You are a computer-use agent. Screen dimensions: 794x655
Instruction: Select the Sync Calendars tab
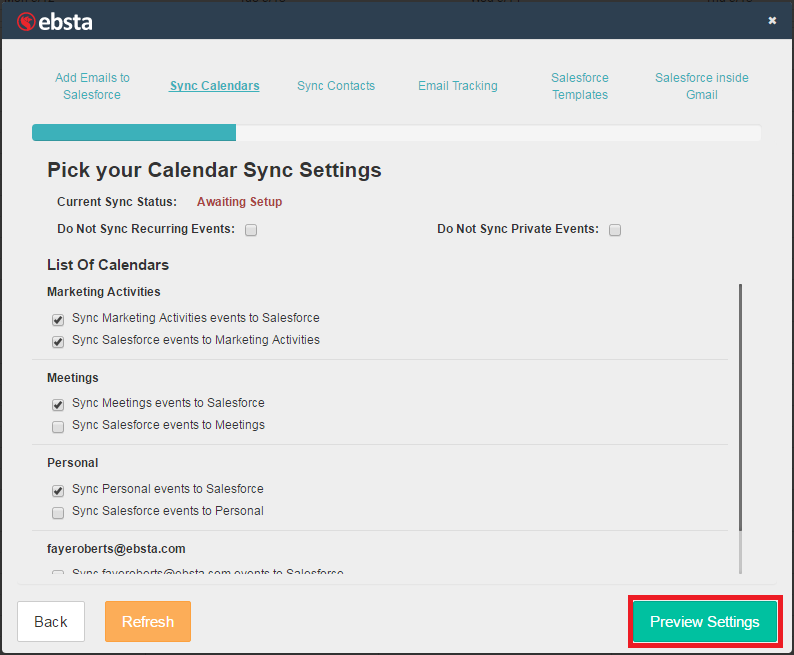(x=214, y=86)
